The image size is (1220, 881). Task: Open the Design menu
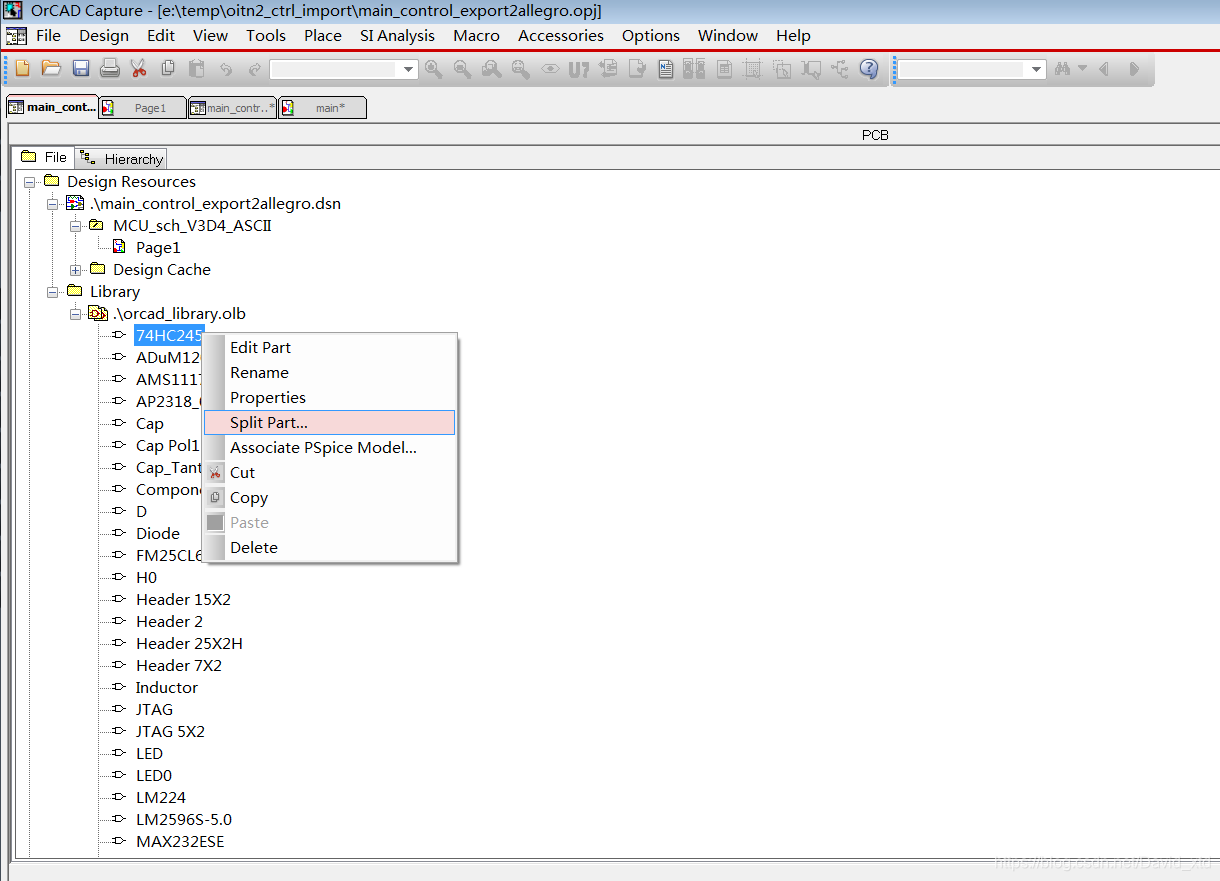[x=104, y=35]
